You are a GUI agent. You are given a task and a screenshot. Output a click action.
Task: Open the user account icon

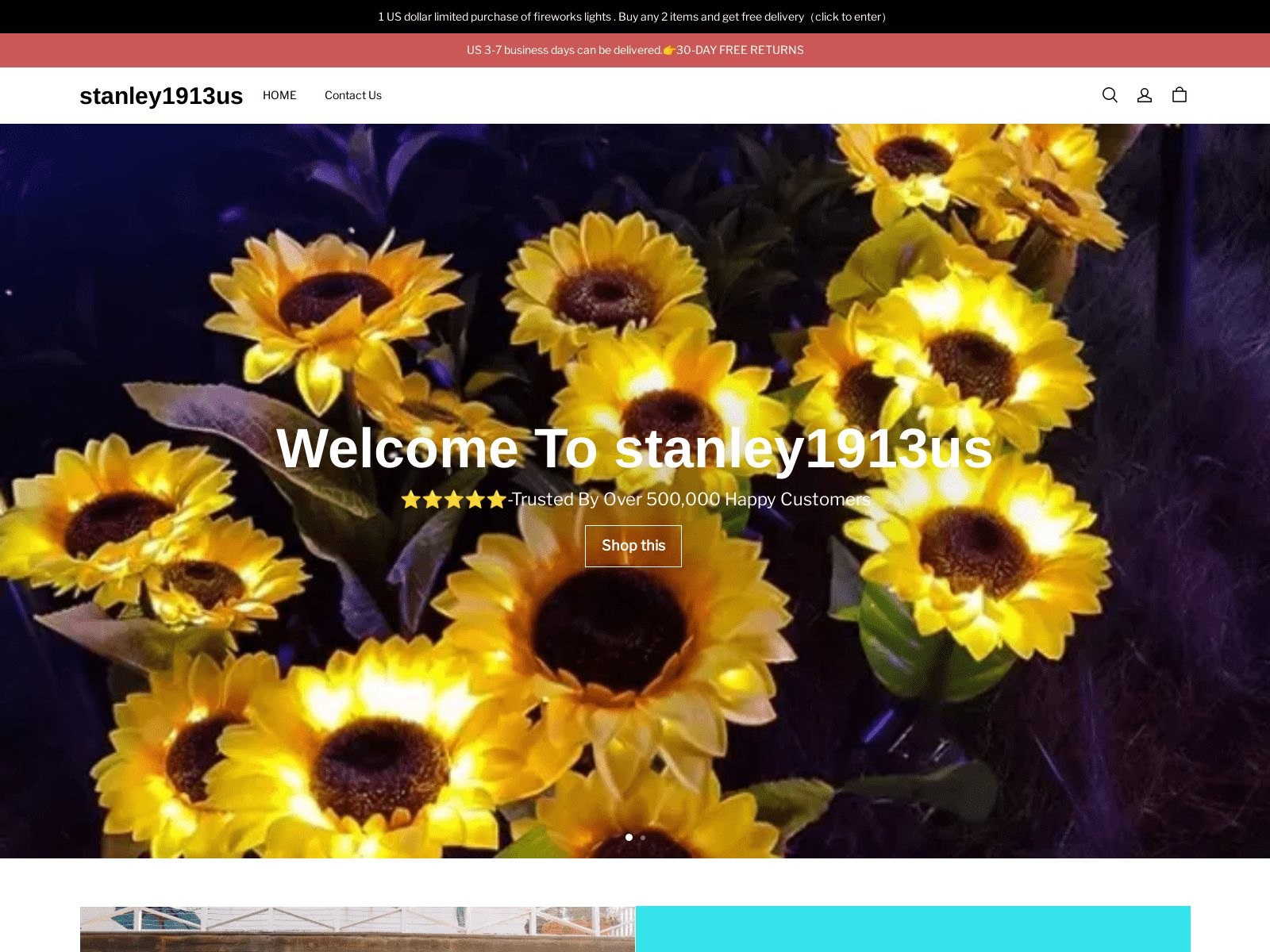coord(1144,95)
